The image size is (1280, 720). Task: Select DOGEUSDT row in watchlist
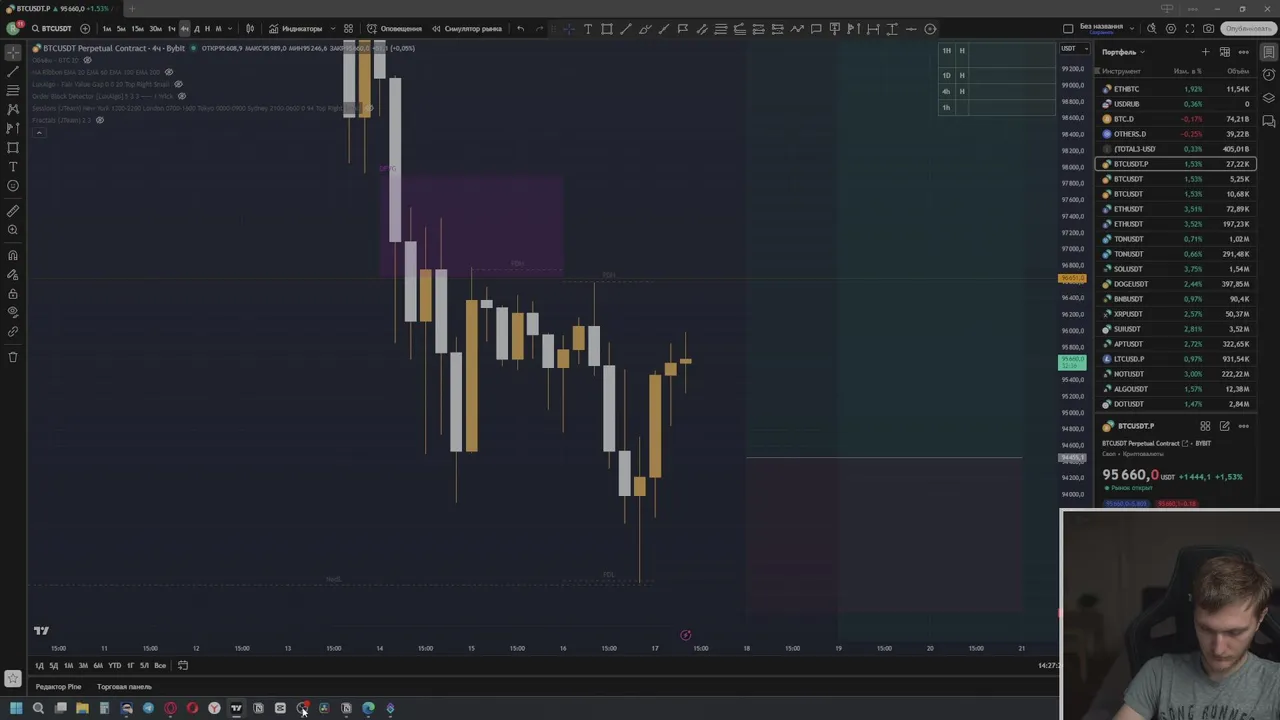(1176, 284)
